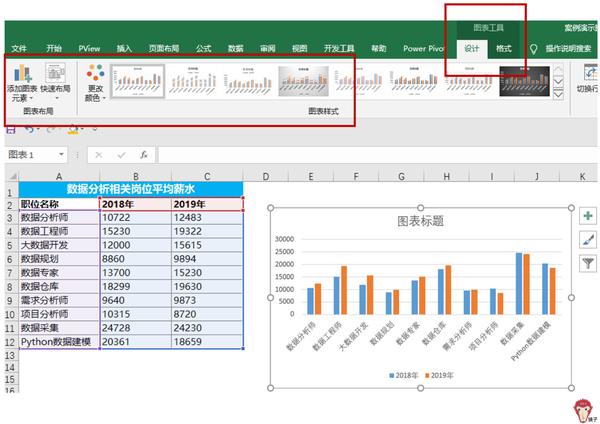Switch to the 审阅 (Review) tab
The height and width of the screenshot is (424, 600).
[268, 49]
